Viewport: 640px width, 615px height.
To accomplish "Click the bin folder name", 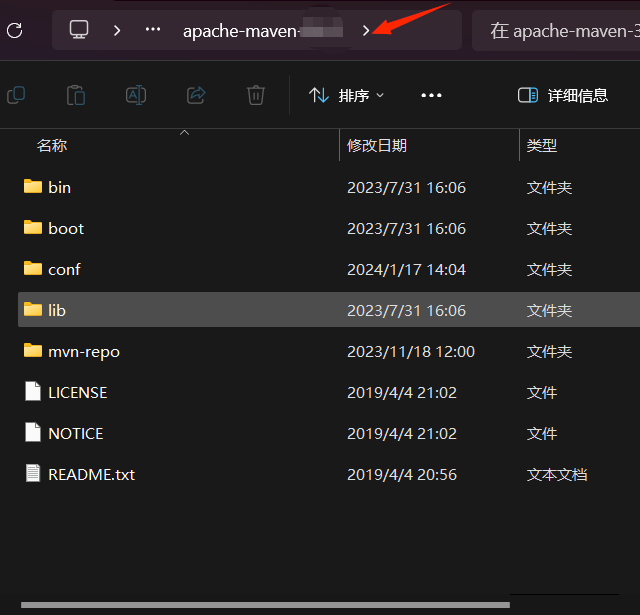I will click(x=60, y=188).
